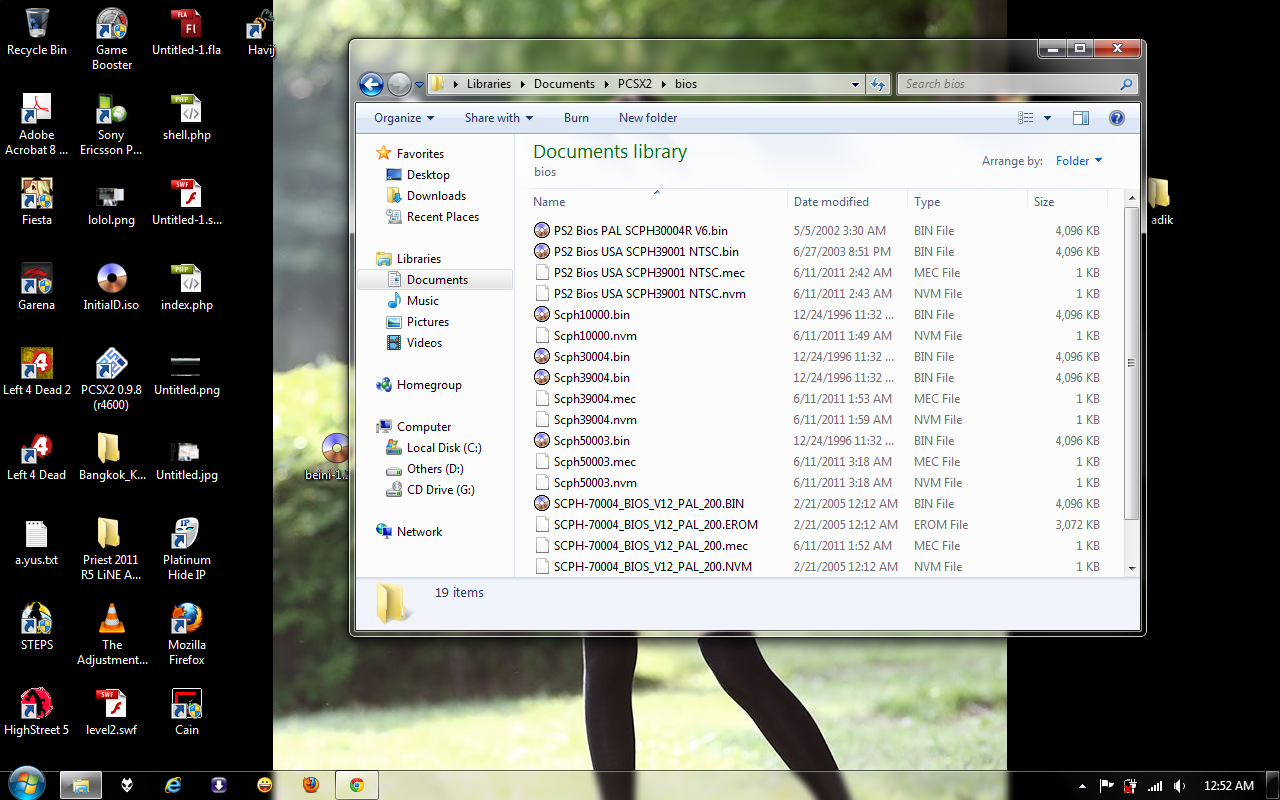Open the Organize dropdown menu
The image size is (1280, 800).
[404, 118]
